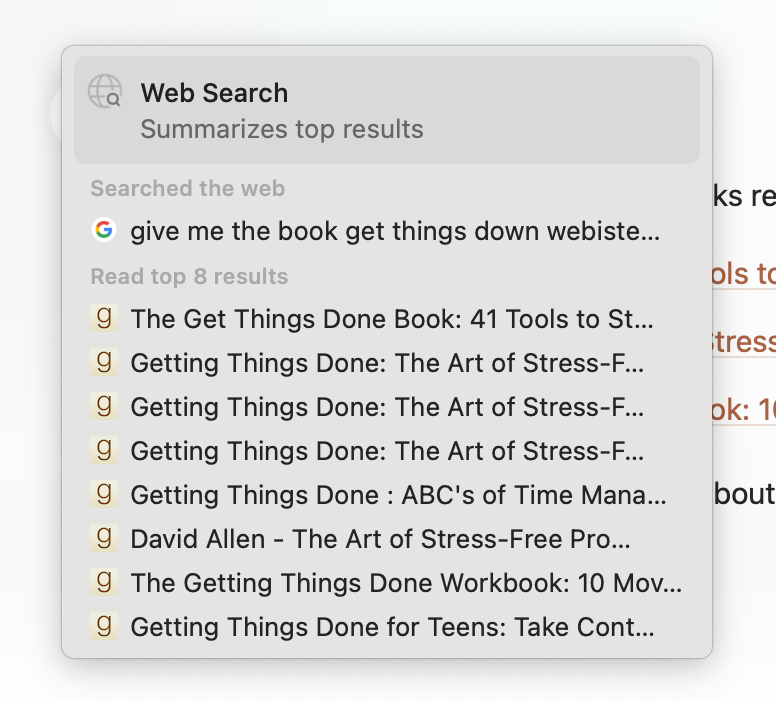Open 'Getting Things Done for Teens' result
The height and width of the screenshot is (702, 776).
(x=392, y=628)
